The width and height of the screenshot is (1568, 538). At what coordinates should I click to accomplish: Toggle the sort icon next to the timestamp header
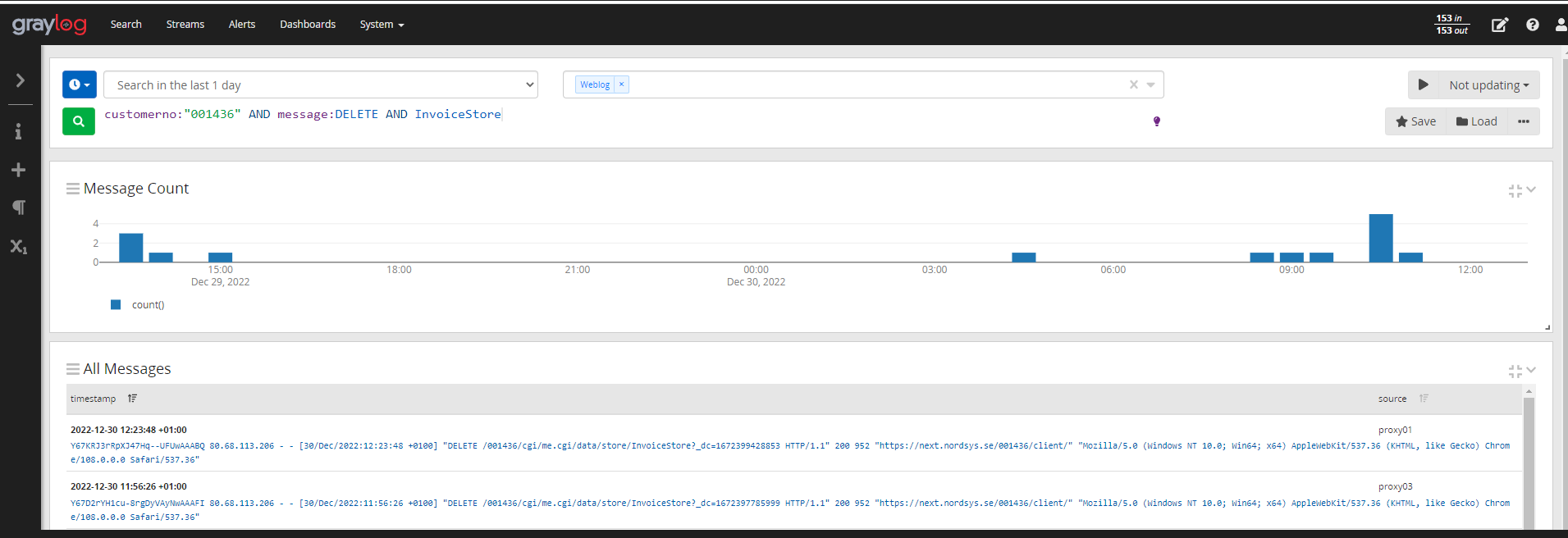click(x=132, y=399)
